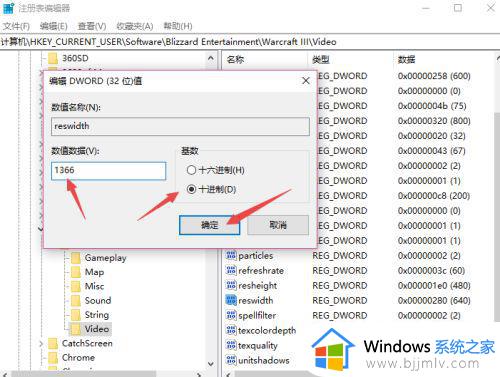Open the 收藏夹(A) menu
The width and height of the screenshot is (500, 377).
(135, 26)
